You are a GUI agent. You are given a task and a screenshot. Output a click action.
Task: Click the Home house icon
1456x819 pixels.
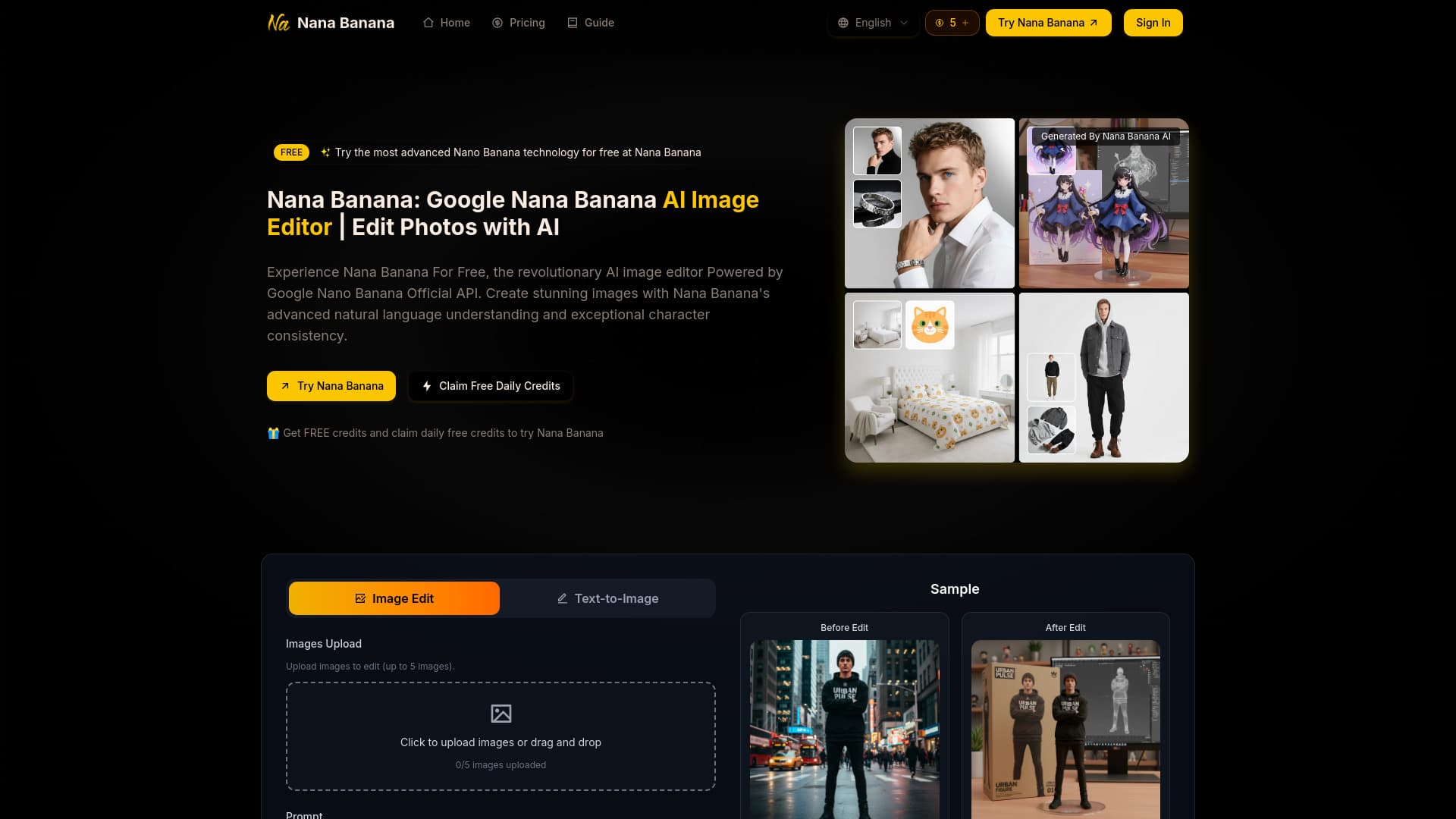pos(428,23)
